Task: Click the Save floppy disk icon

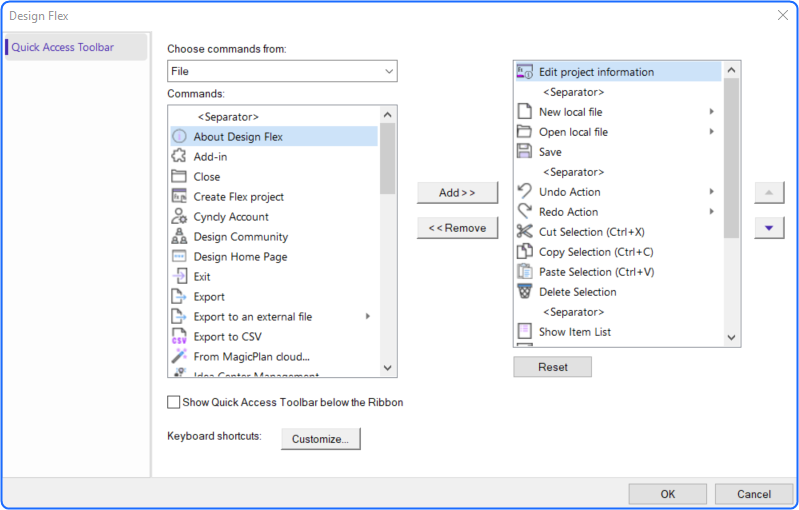Action: click(525, 151)
